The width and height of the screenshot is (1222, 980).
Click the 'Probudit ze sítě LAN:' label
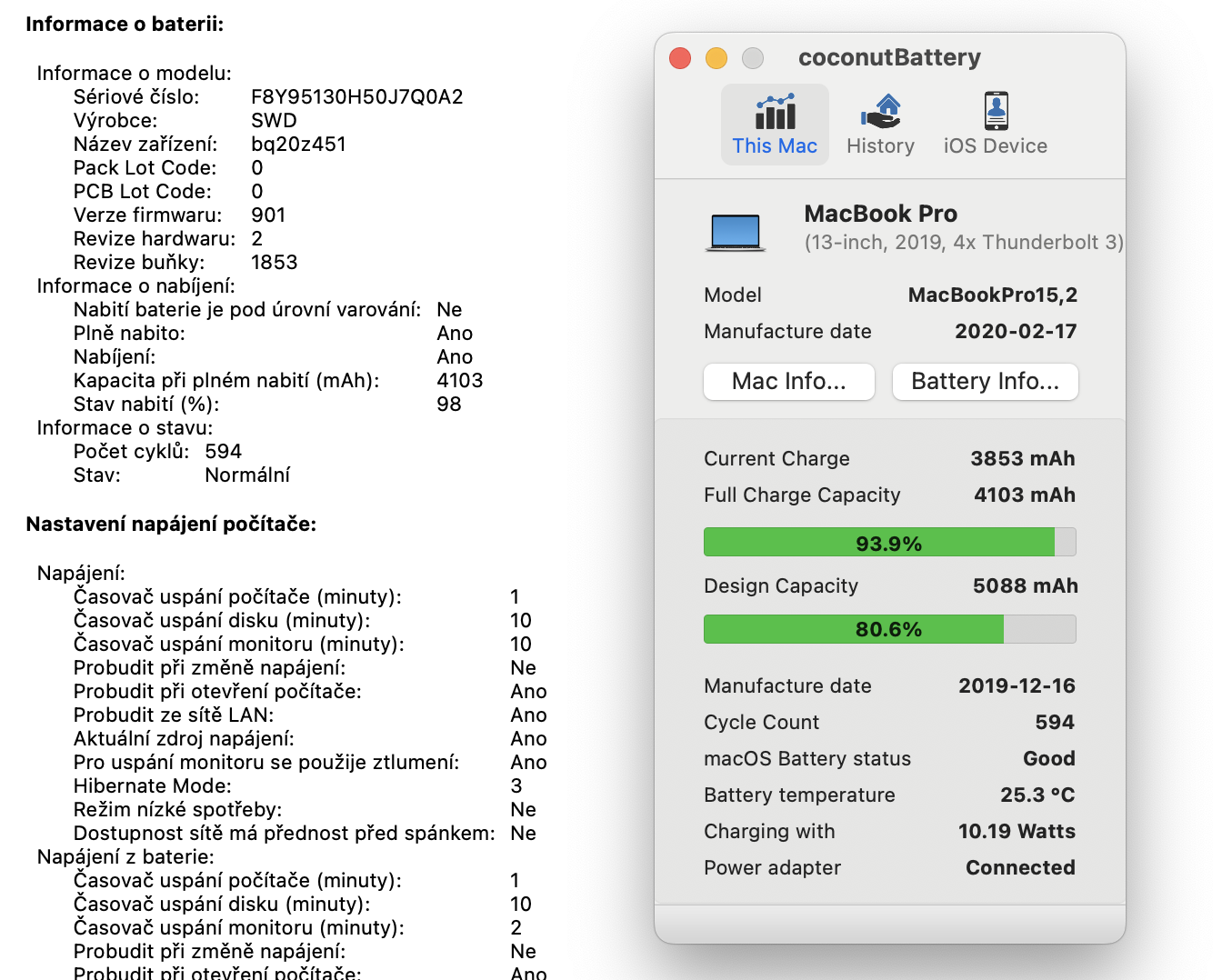click(x=174, y=715)
